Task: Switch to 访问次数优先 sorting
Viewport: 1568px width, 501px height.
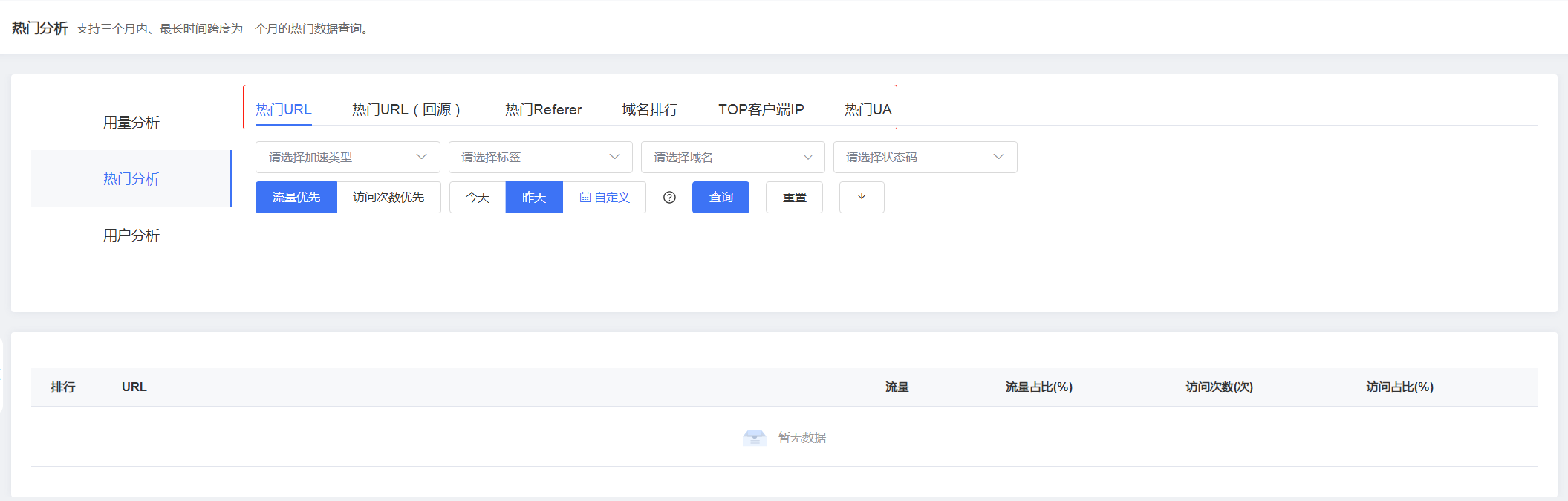Action: [x=388, y=198]
